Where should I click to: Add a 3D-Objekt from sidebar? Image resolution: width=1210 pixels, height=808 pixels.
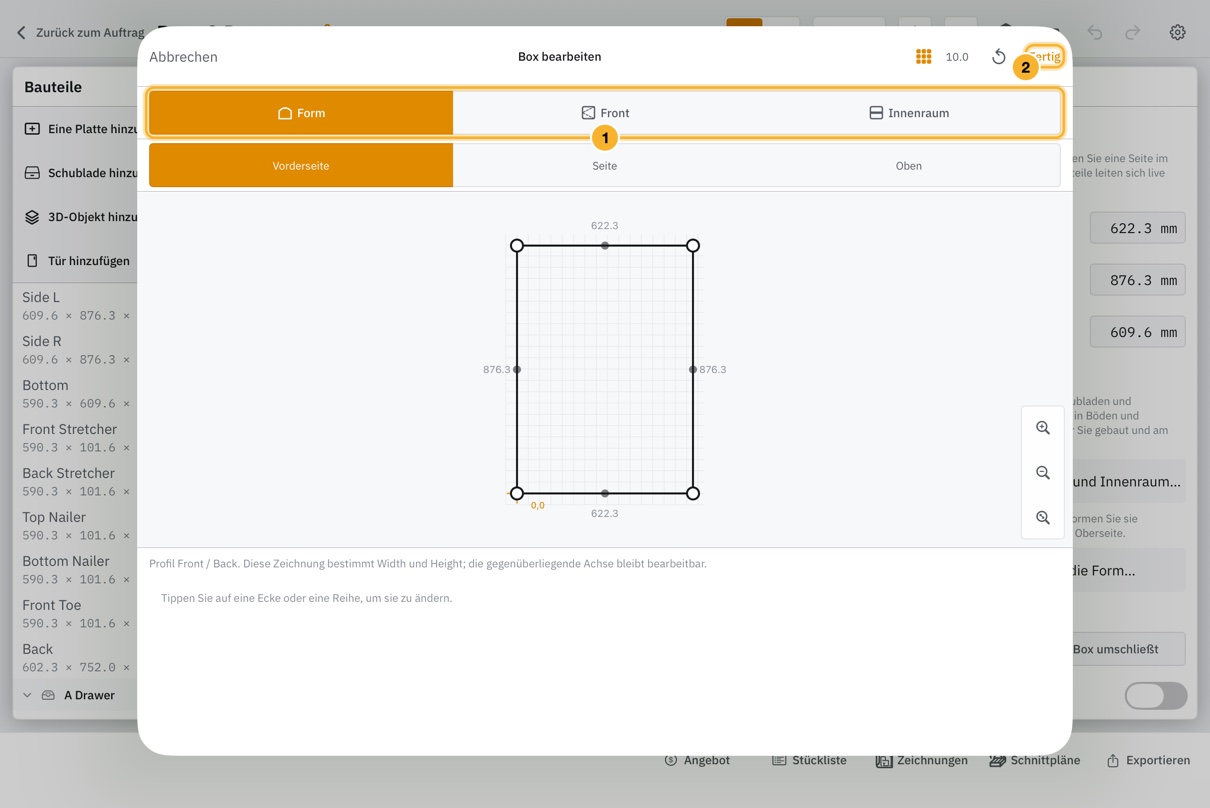(x=80, y=217)
